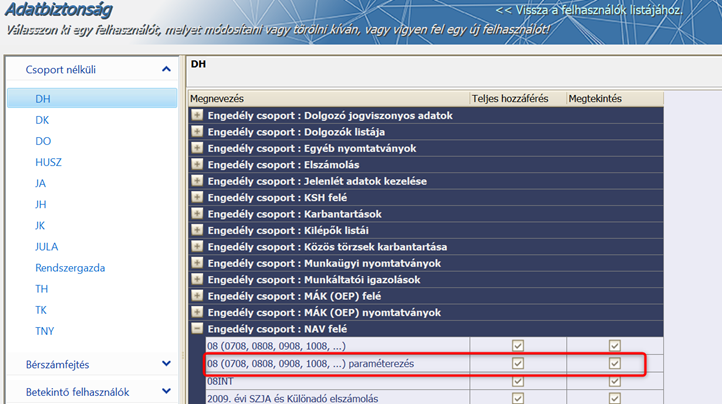Go back via 'Vissza a felhasználók listájához' link
This screenshot has height=404, width=722.
coord(589,10)
